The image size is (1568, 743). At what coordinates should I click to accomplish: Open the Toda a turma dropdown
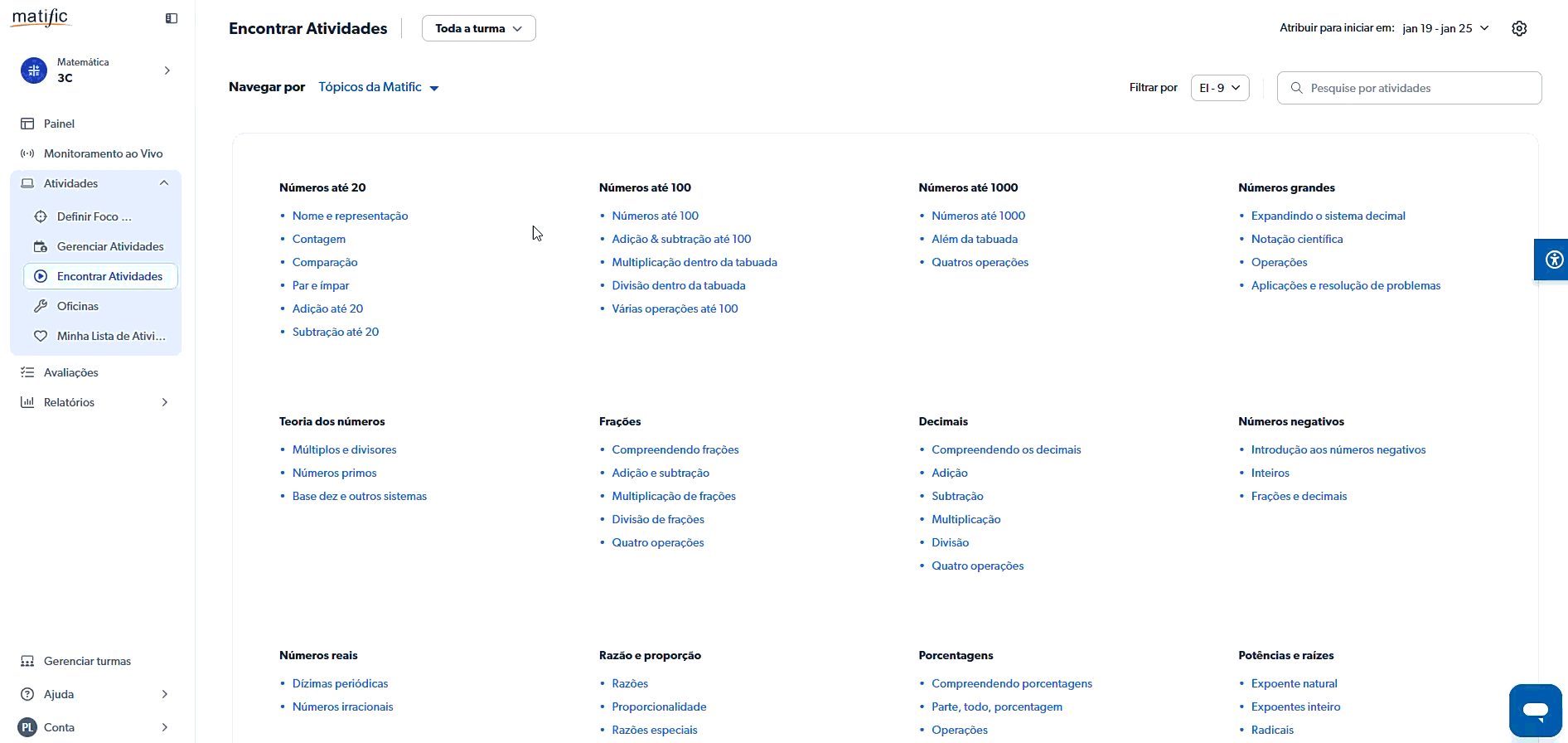[x=478, y=28]
